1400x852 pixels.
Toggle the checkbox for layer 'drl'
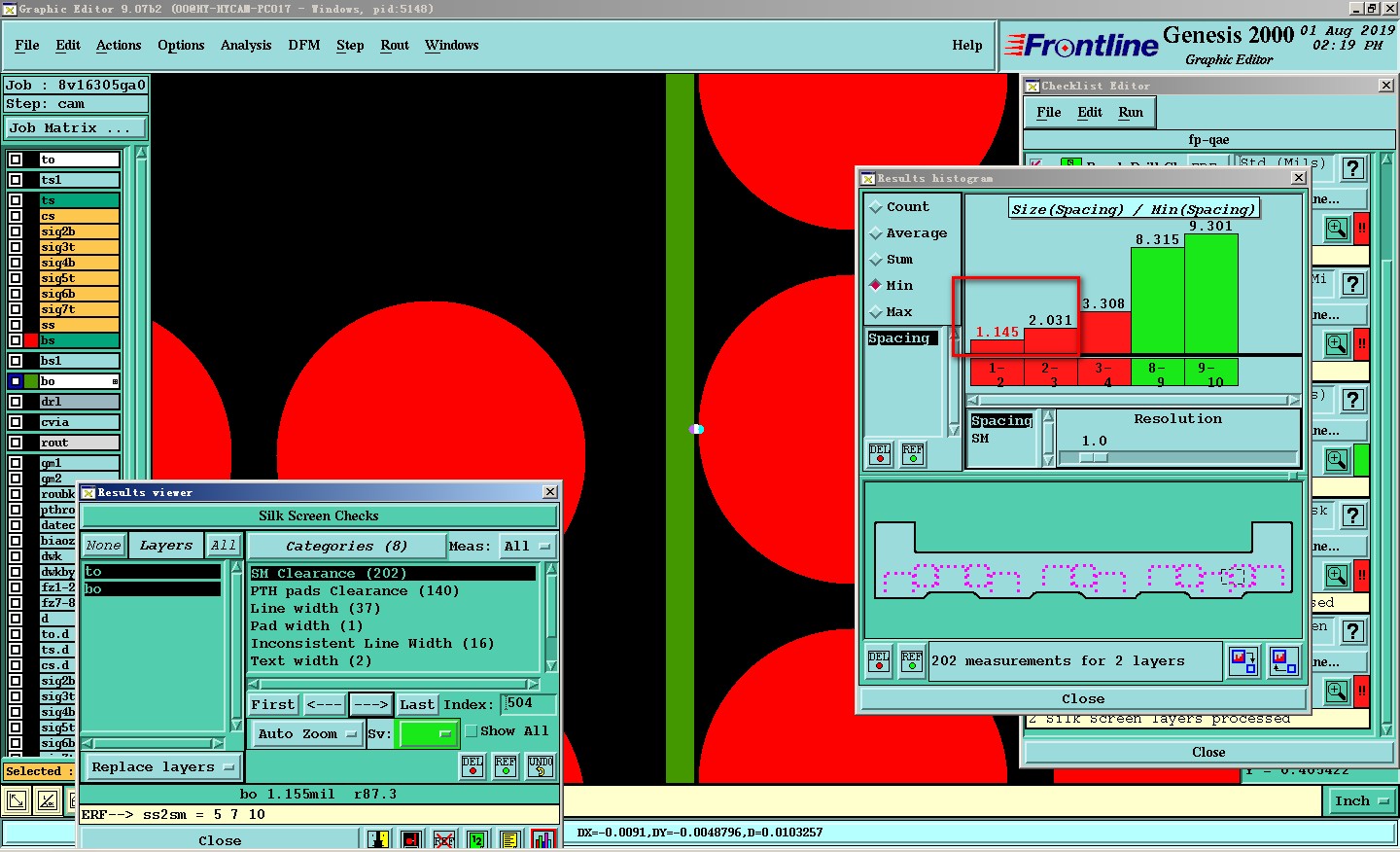click(16, 402)
